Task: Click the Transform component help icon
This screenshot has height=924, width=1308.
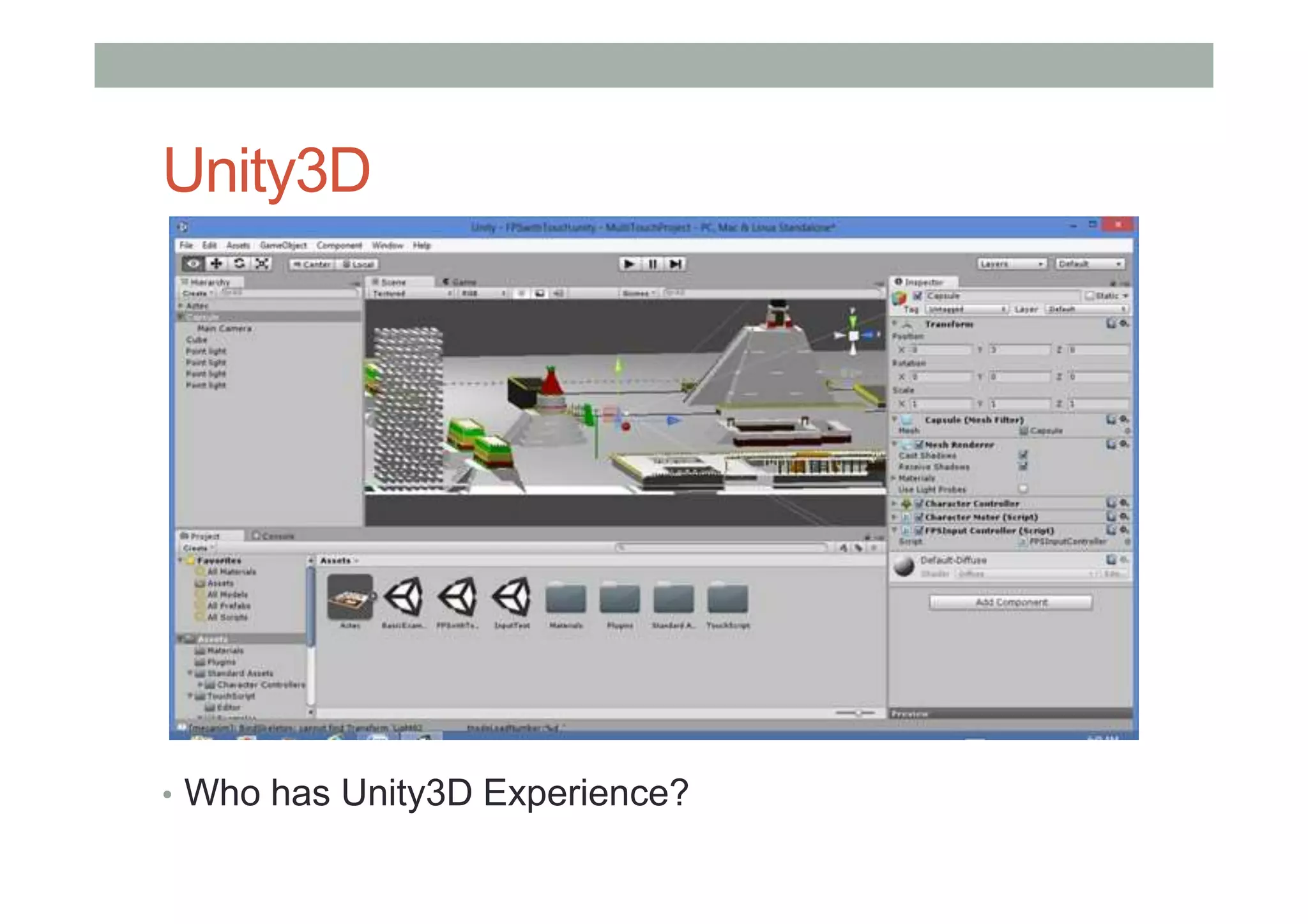Action: pos(1111,324)
